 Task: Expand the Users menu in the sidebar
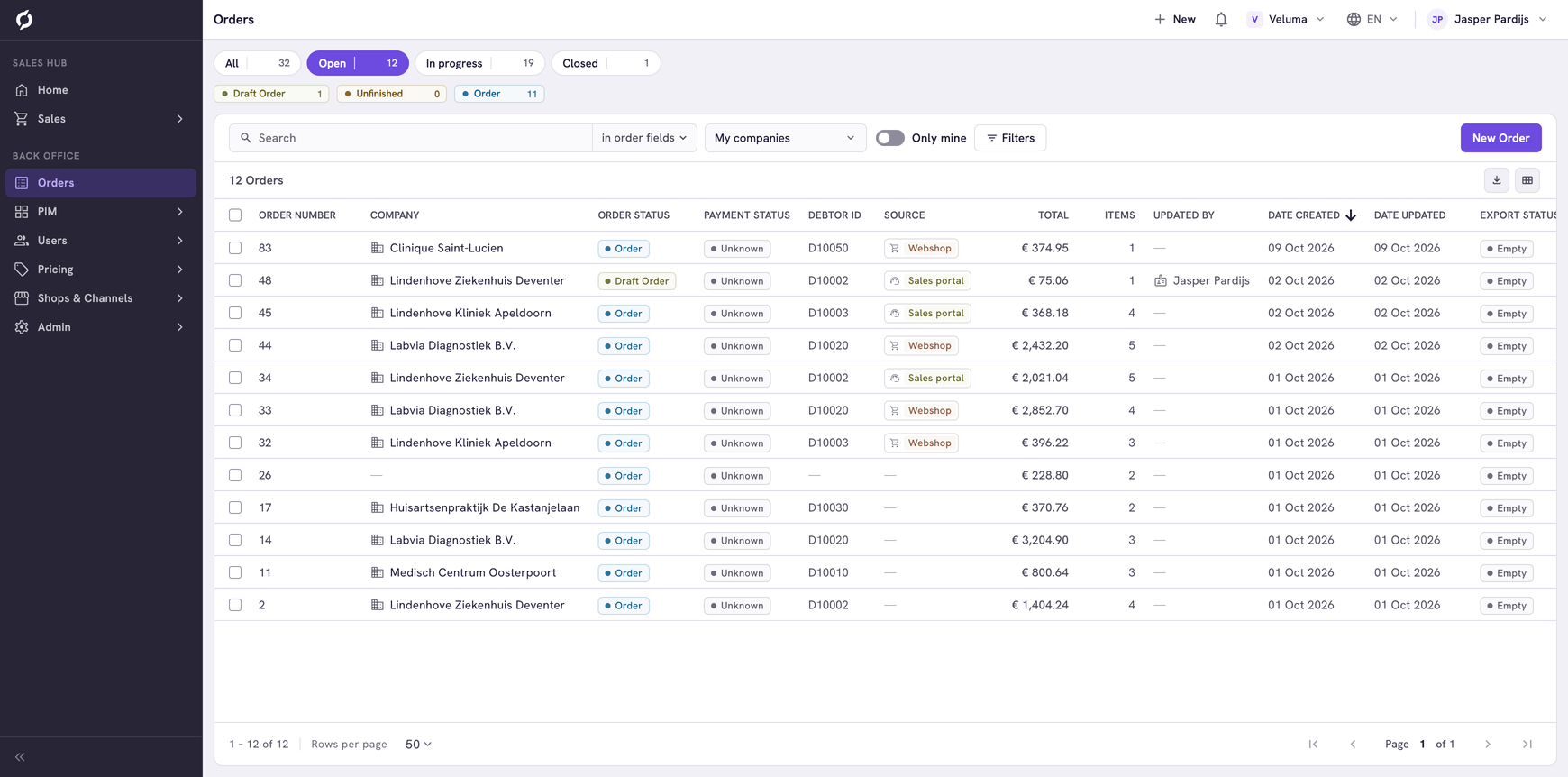101,241
